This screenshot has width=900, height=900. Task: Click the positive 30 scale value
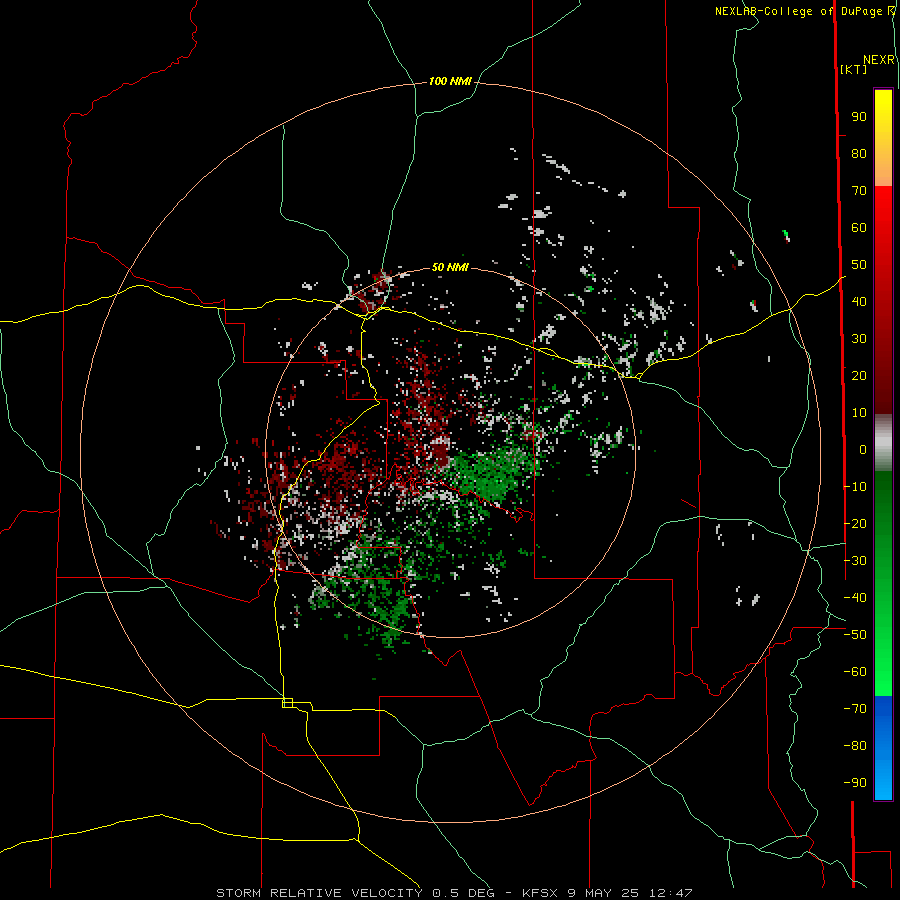[x=859, y=339]
